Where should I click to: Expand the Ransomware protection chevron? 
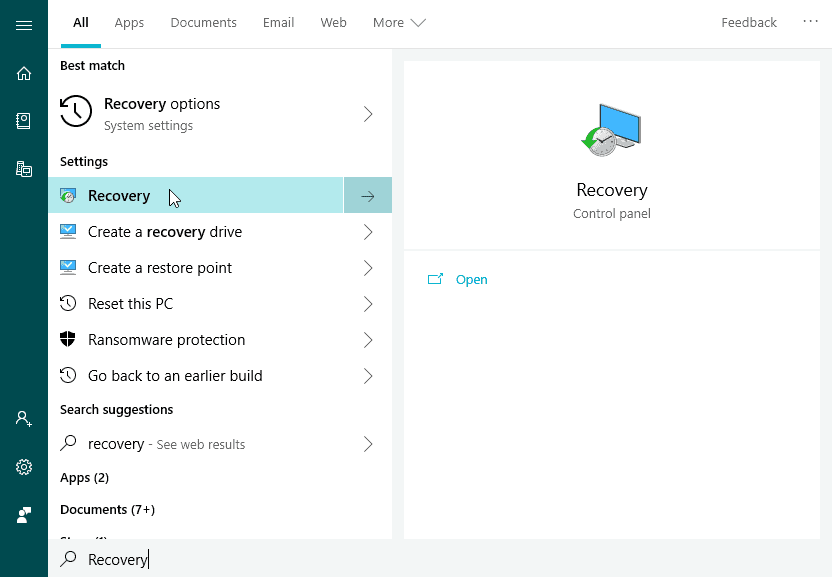[x=368, y=340]
